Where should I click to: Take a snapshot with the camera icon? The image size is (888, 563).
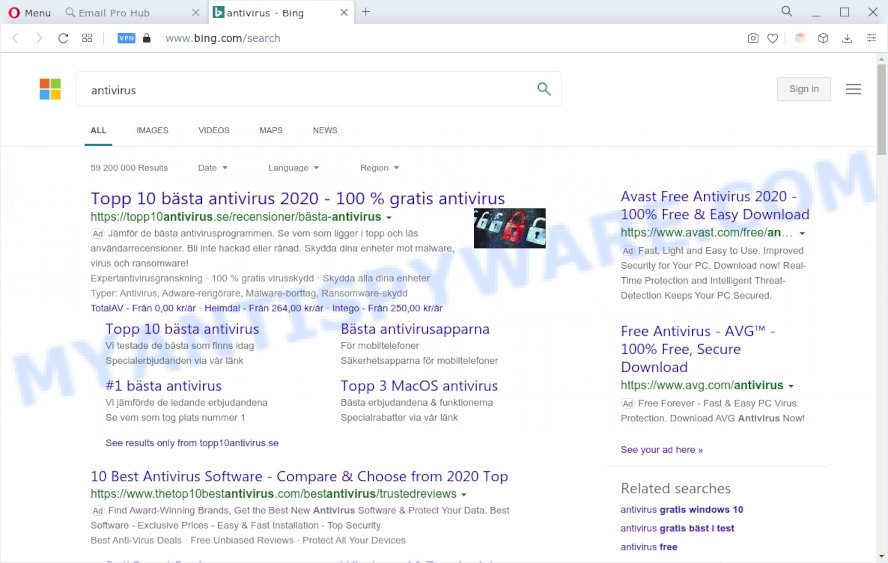coord(753,38)
